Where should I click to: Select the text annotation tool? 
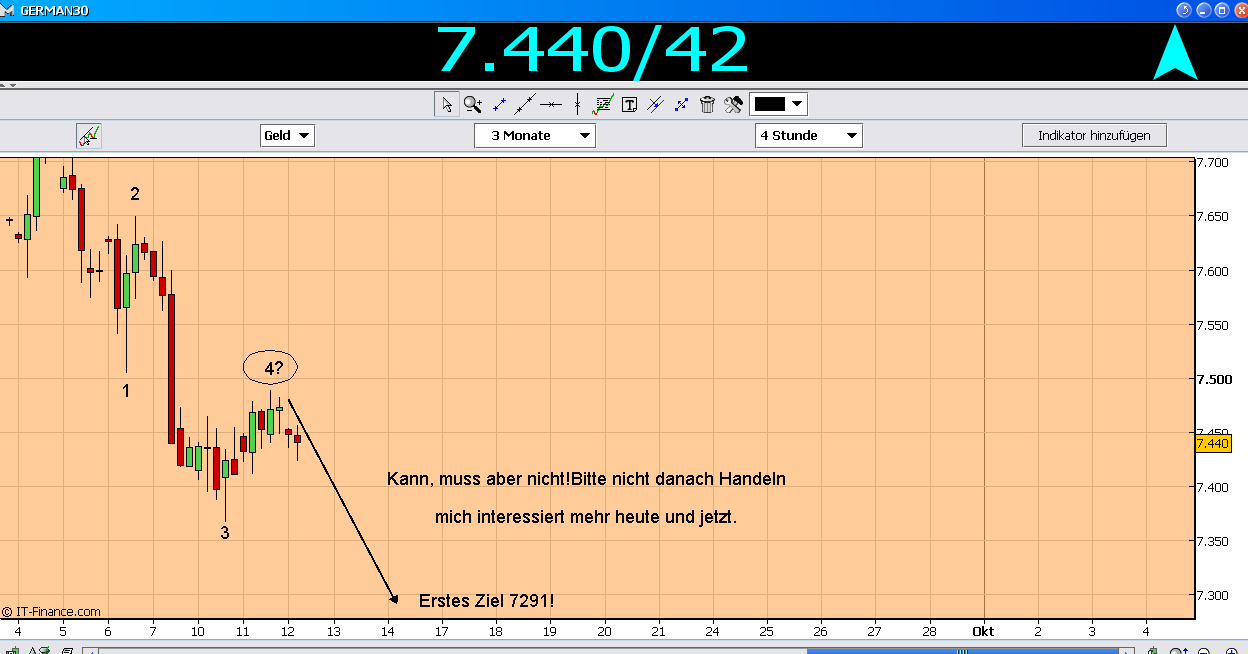[x=629, y=104]
